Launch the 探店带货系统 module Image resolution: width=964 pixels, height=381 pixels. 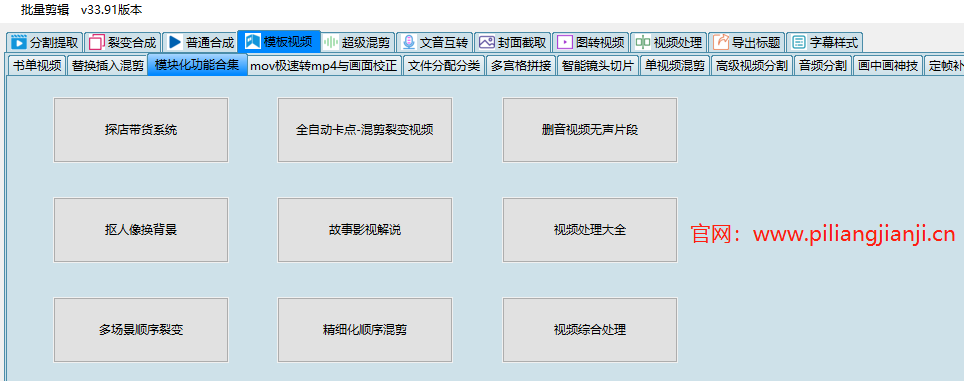pos(141,130)
